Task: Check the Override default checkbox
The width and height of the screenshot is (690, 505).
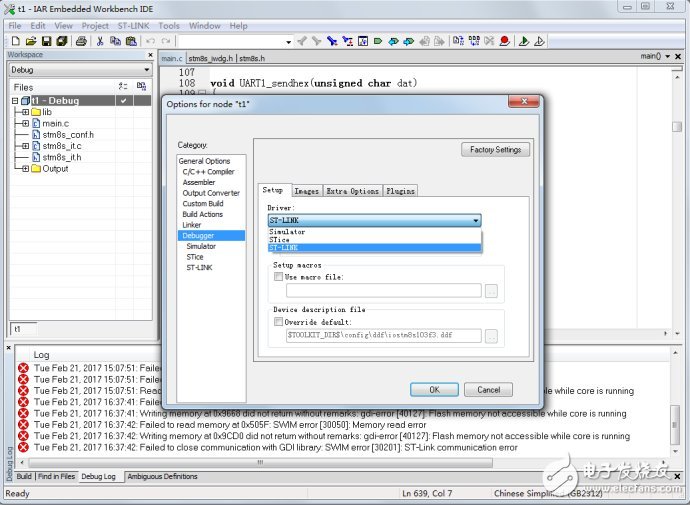Action: coord(278,322)
